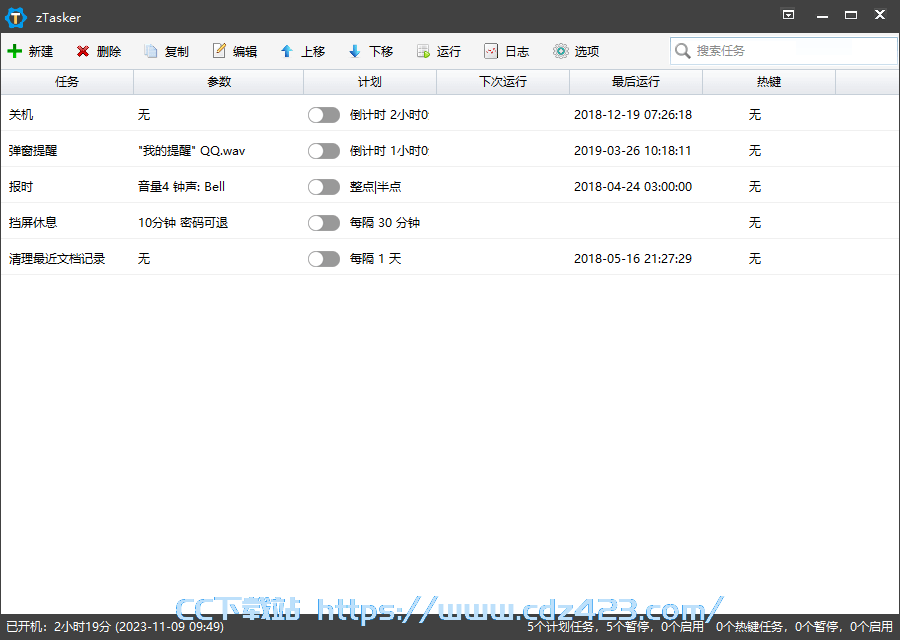Sort by the 计划 column header

370,82
